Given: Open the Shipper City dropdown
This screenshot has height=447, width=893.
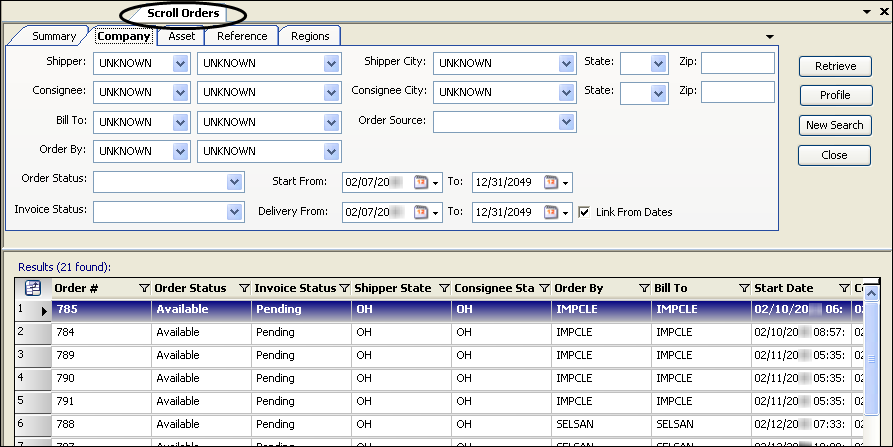Looking at the screenshot, I should 566,63.
